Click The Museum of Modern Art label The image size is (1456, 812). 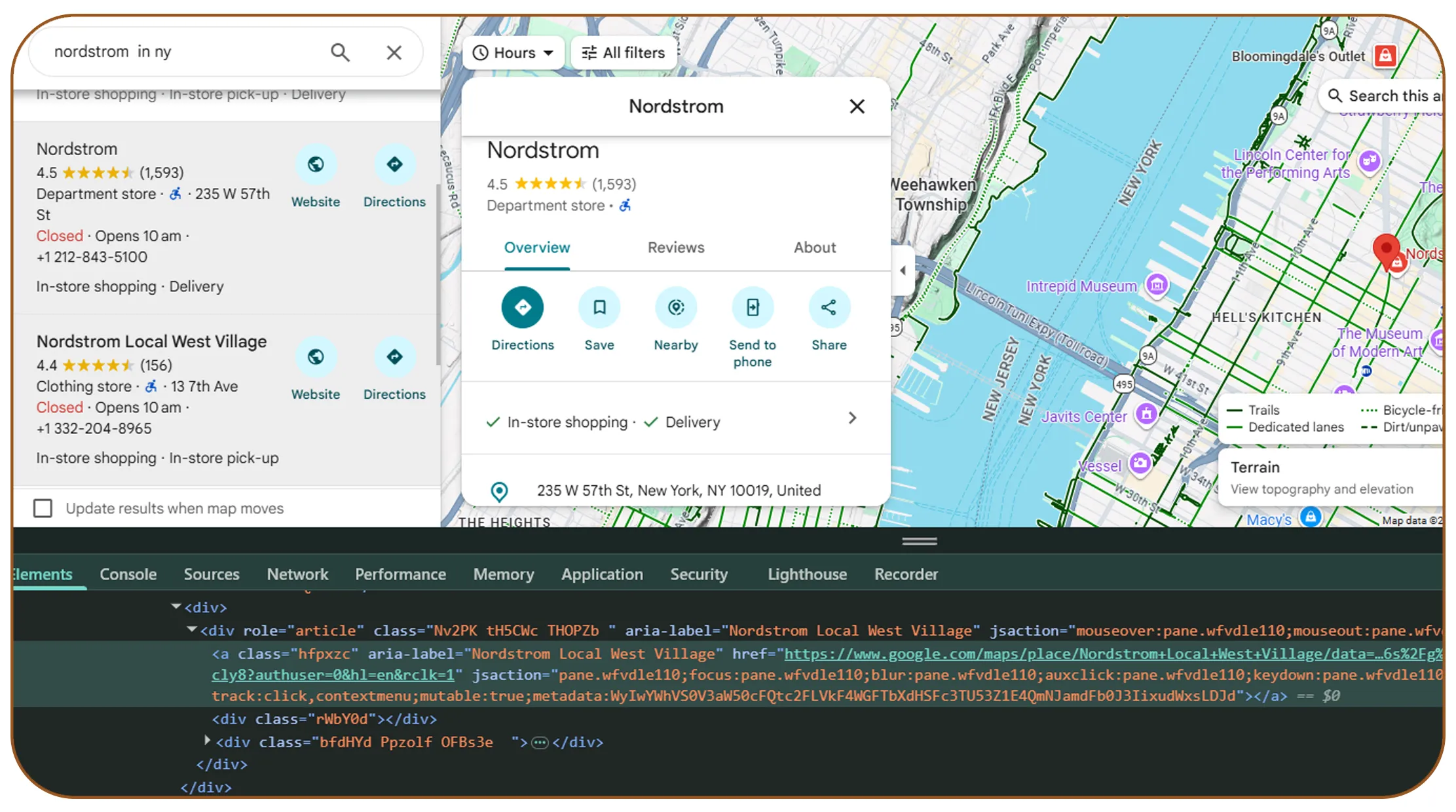pos(1378,342)
